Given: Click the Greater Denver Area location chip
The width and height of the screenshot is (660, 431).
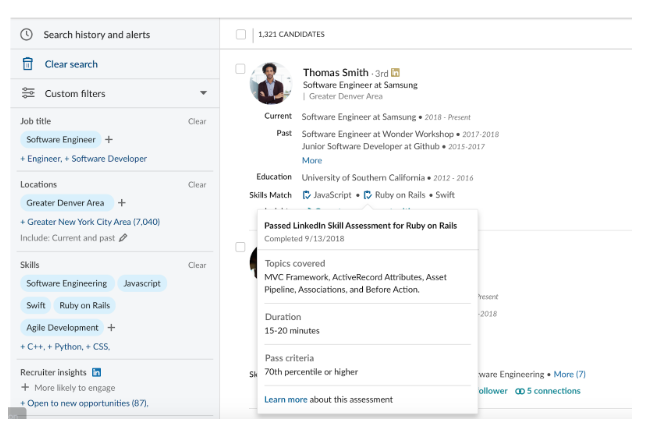Looking at the screenshot, I should pyautogui.click(x=67, y=203).
